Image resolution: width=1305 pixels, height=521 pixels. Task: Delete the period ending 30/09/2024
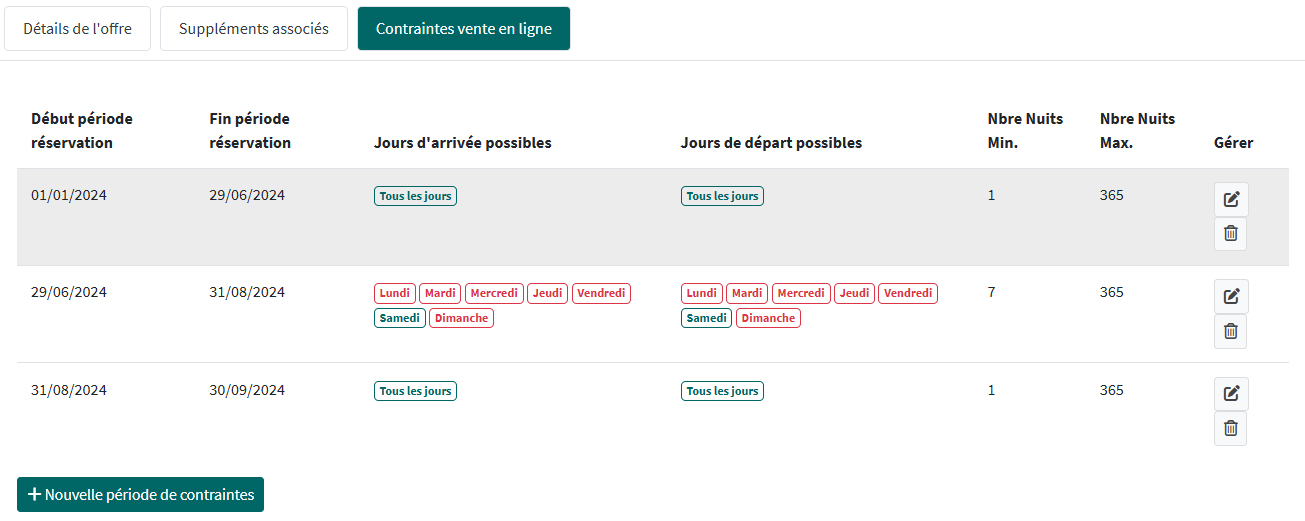(x=1231, y=428)
